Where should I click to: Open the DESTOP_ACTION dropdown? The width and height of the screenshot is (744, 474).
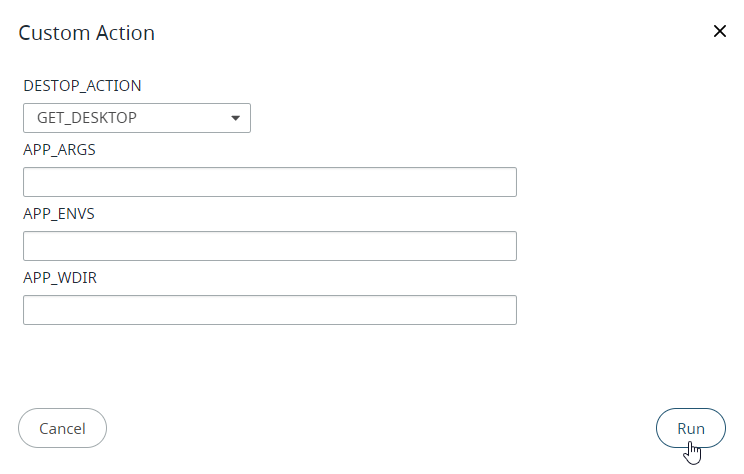[x=136, y=118]
